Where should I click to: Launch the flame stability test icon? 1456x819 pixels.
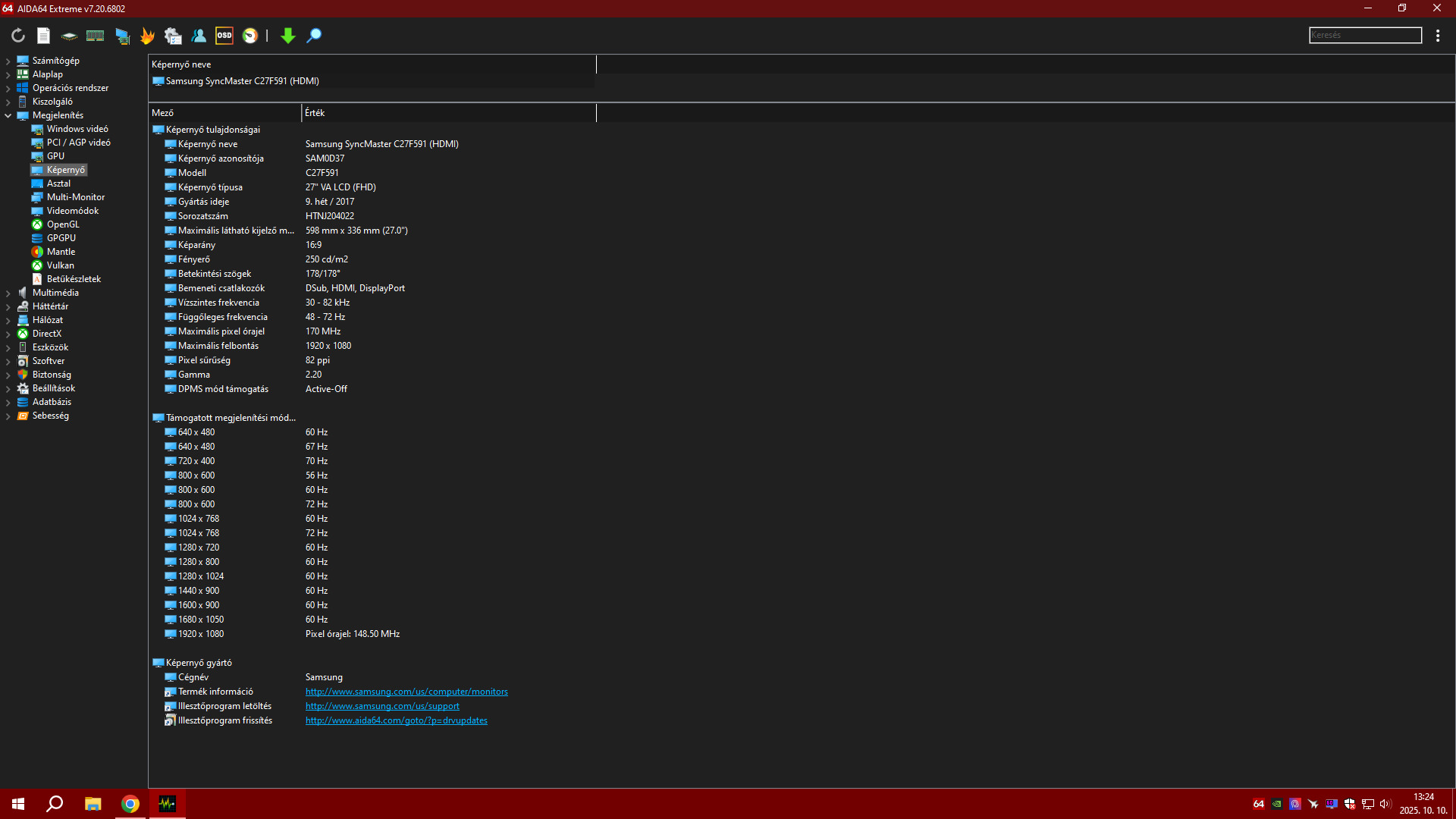pyautogui.click(x=147, y=36)
